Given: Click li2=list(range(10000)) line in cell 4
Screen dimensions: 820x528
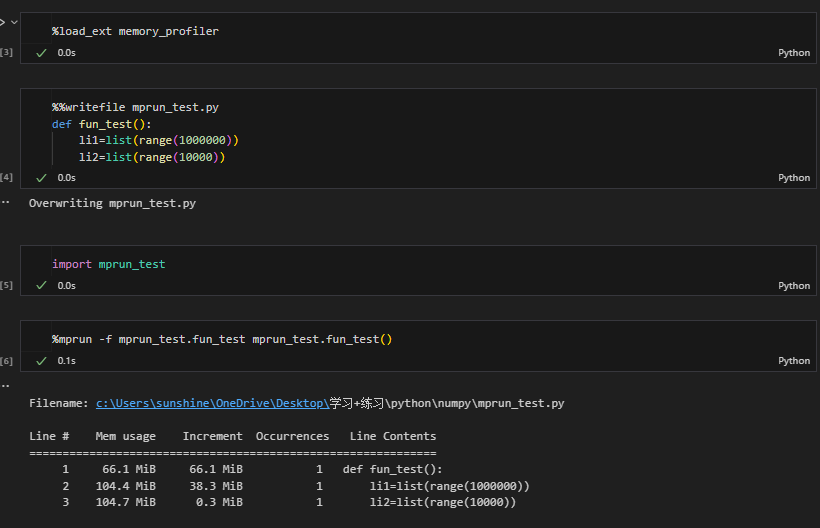Looking at the screenshot, I should click(x=152, y=157).
